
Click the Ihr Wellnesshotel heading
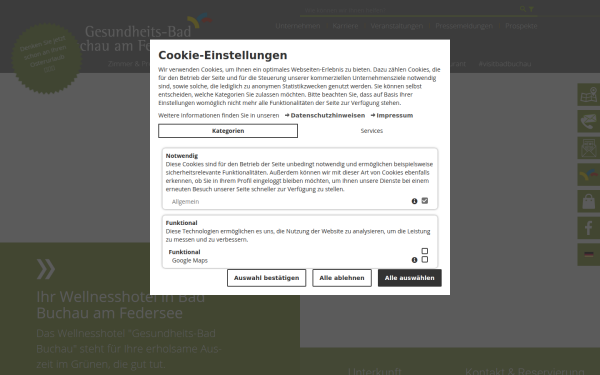121,305
